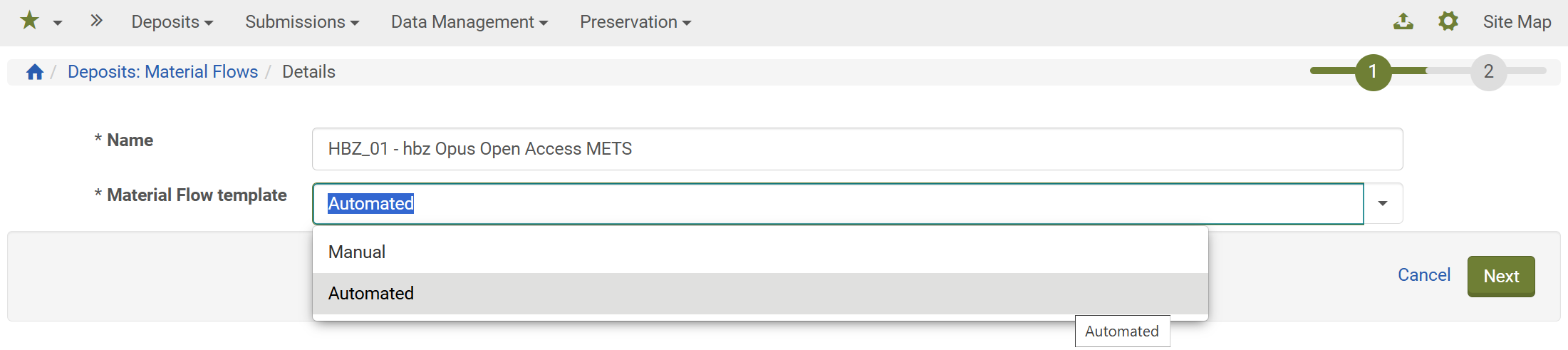The image size is (1568, 350).
Task: Click the upload tray icon
Action: tap(1403, 21)
